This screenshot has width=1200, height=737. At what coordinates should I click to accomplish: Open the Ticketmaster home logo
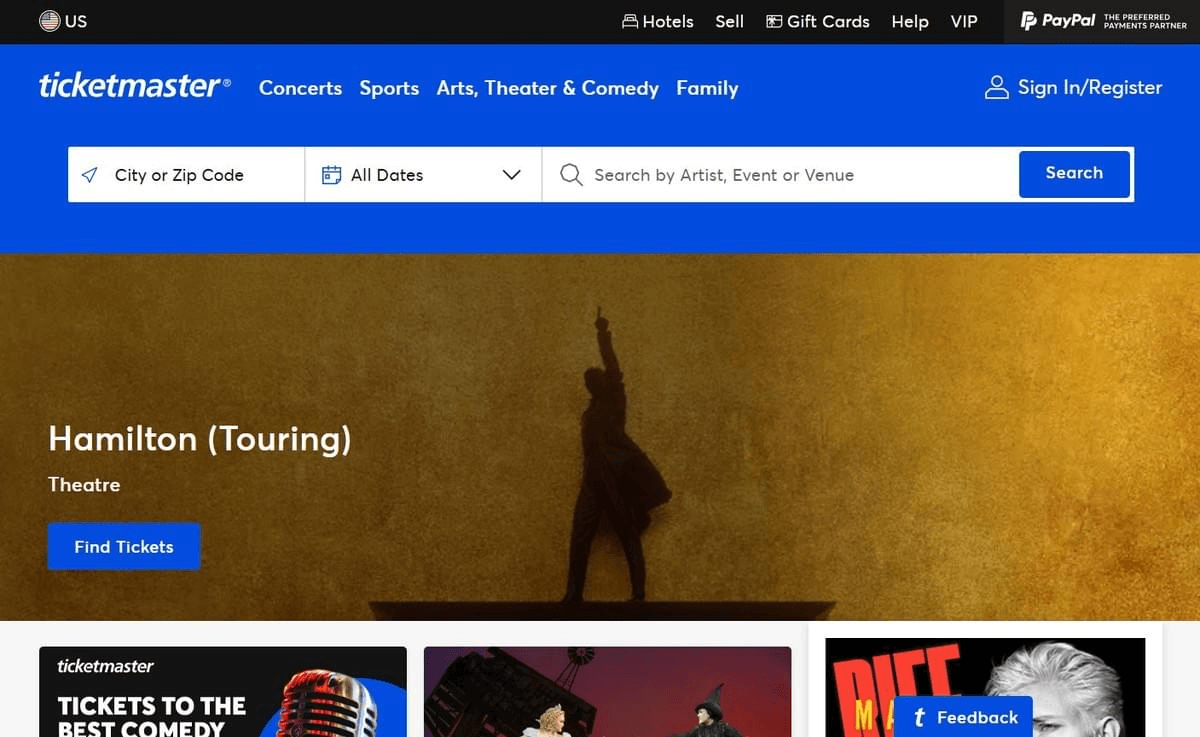point(134,87)
